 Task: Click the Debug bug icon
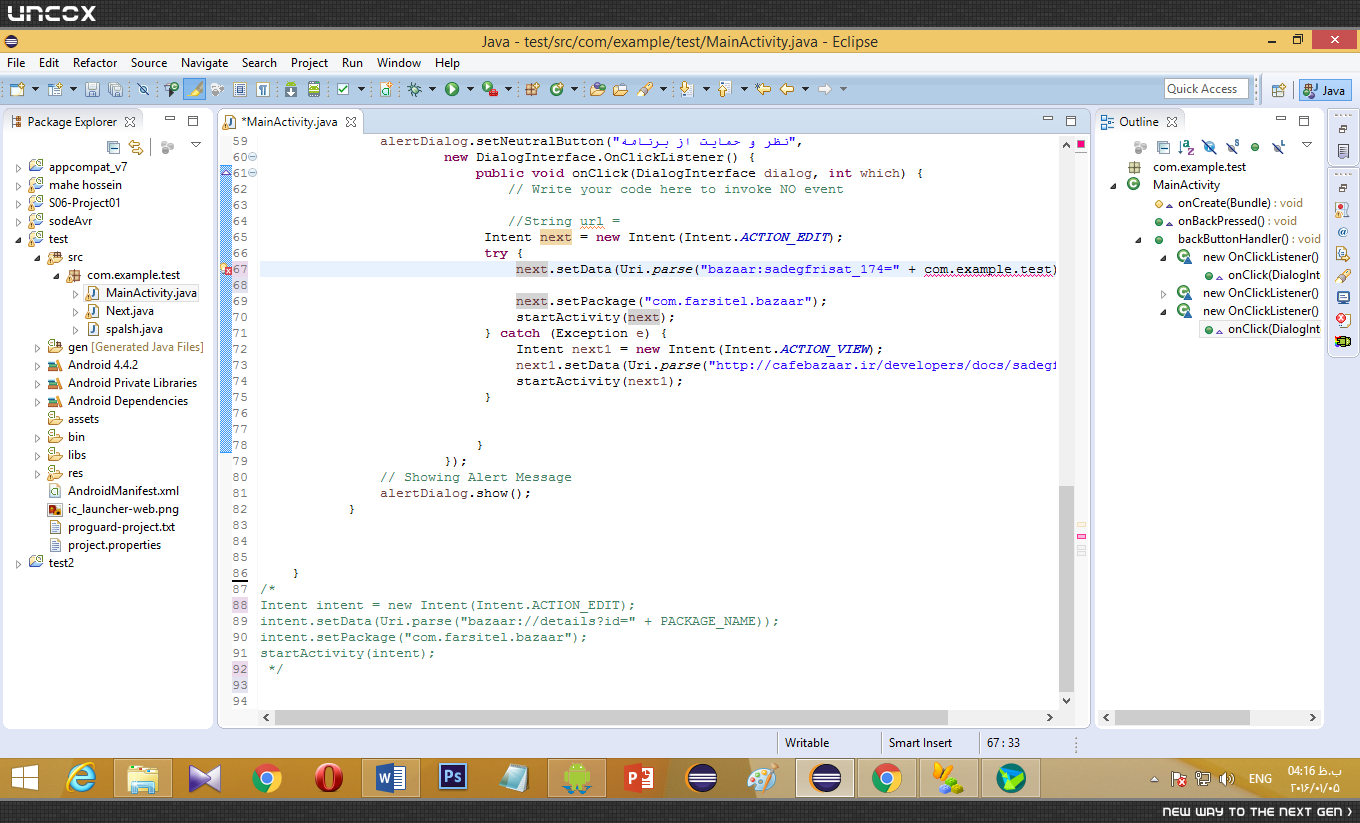pos(415,89)
